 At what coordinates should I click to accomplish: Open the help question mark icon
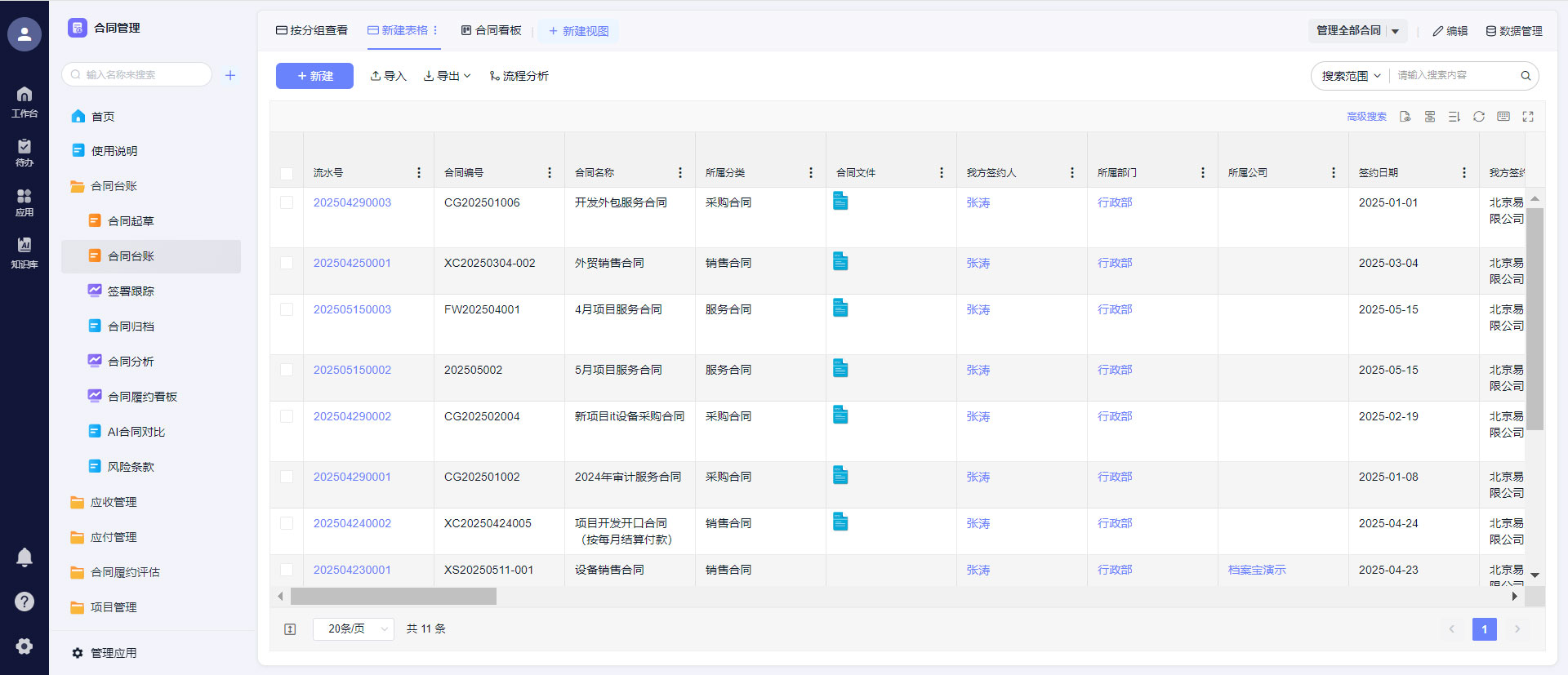click(x=24, y=602)
